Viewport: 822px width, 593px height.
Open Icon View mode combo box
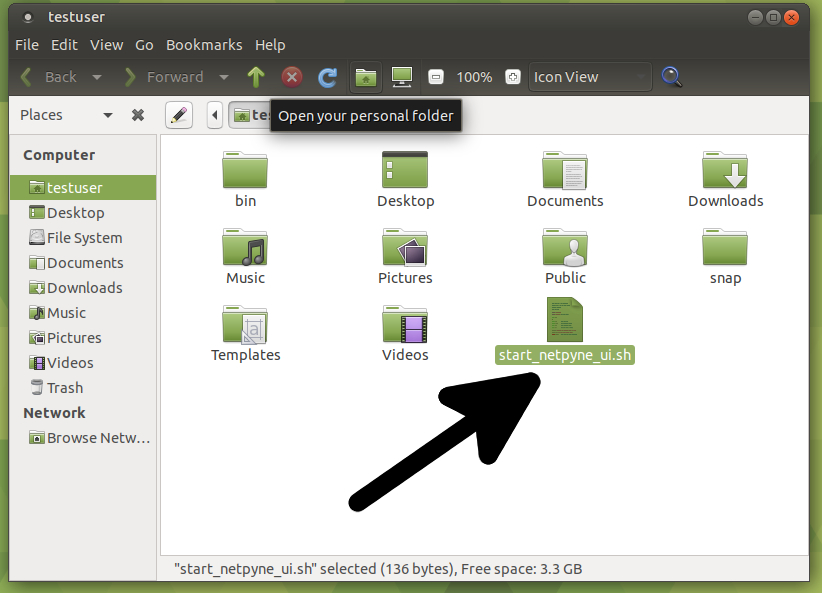click(590, 77)
